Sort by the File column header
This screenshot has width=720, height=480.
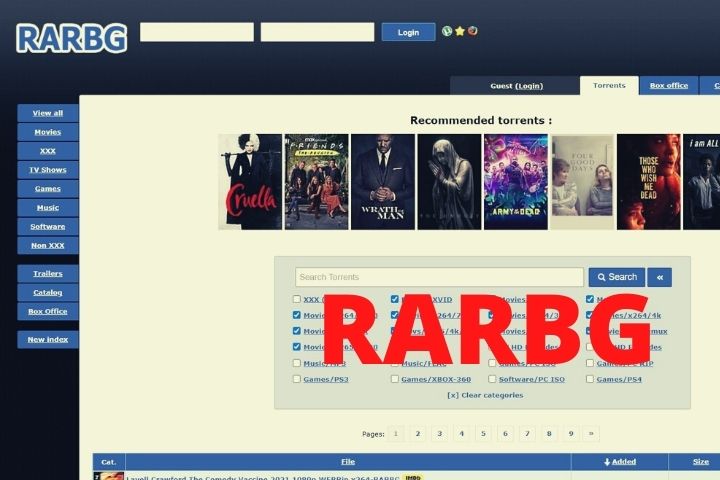point(348,462)
